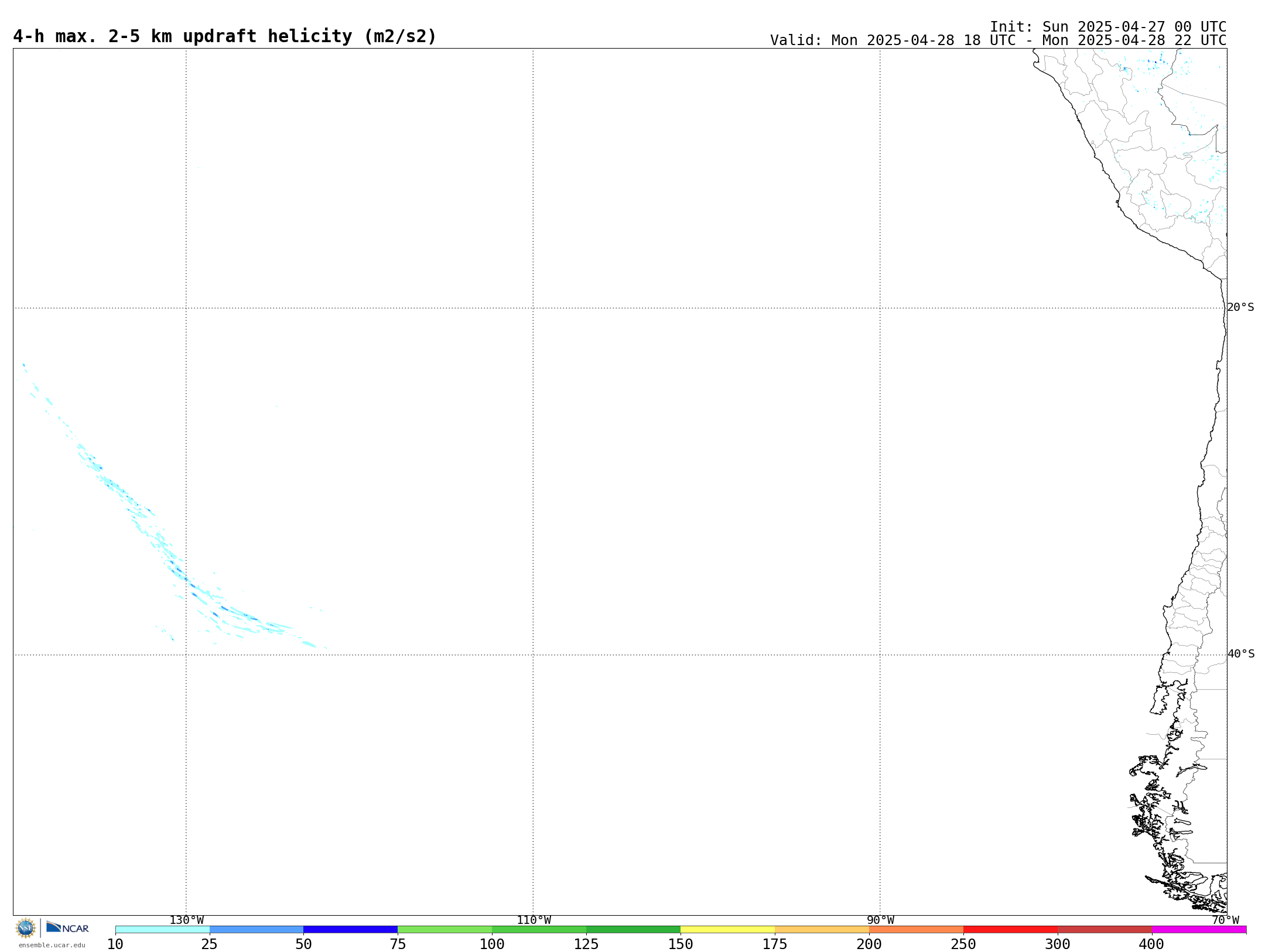Viewport: 1265px width, 952px height.
Task: Click the yellow 150-175 color swatch
Action: [727, 930]
